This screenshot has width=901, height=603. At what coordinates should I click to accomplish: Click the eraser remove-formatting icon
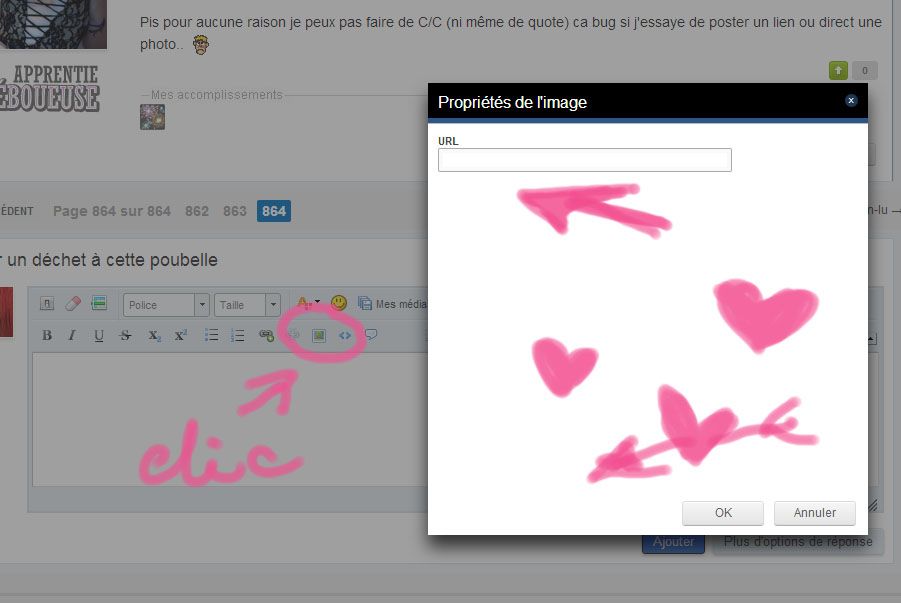[73, 304]
